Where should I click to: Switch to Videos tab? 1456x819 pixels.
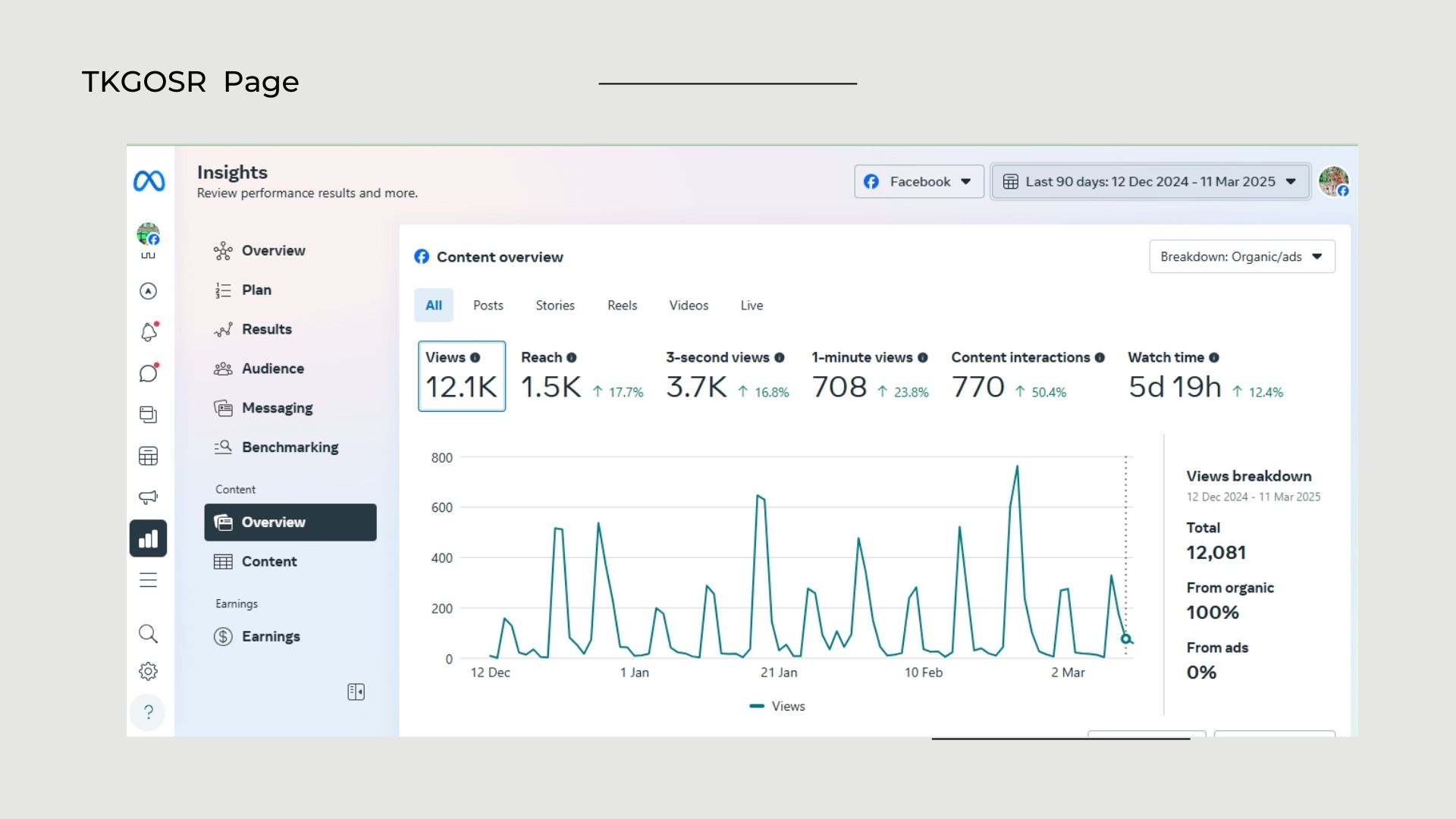pyautogui.click(x=689, y=306)
